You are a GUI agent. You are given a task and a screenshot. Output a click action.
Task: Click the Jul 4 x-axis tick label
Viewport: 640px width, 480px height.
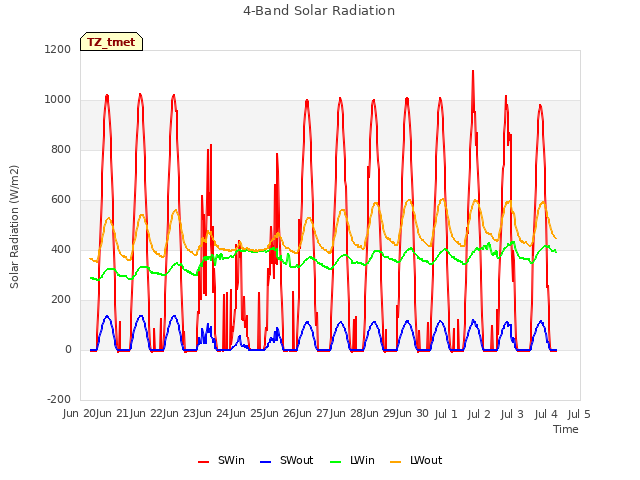546,414
